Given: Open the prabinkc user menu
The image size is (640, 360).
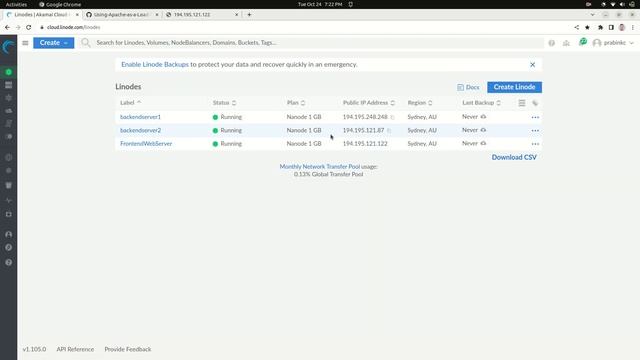Looking at the screenshot, I should click(613, 43).
